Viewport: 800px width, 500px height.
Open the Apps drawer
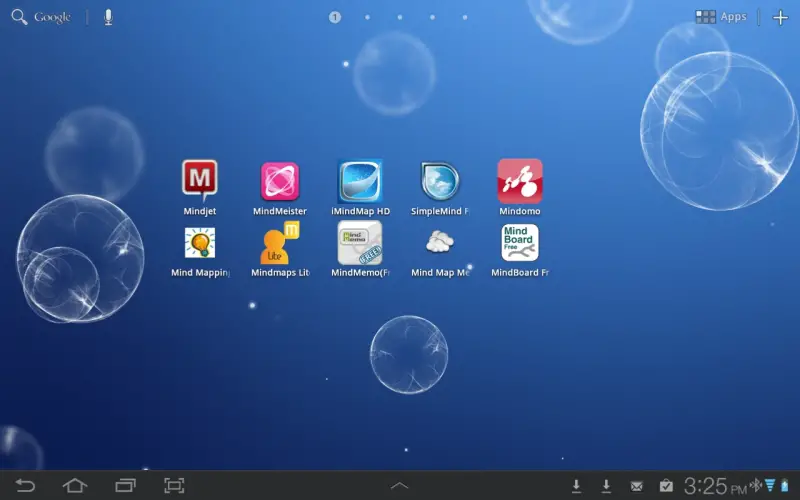[x=721, y=17]
